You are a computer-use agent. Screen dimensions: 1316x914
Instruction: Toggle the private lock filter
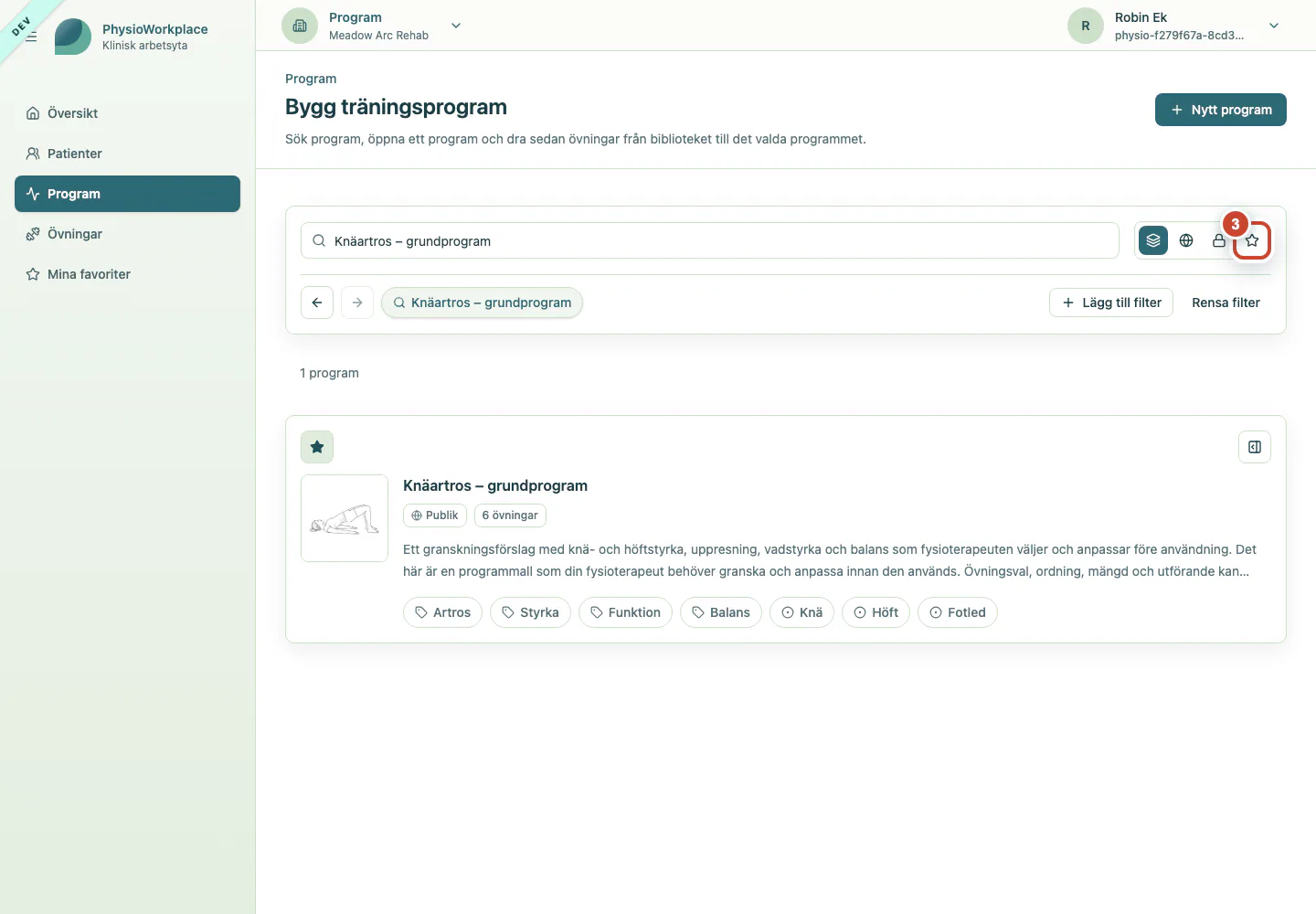1219,240
